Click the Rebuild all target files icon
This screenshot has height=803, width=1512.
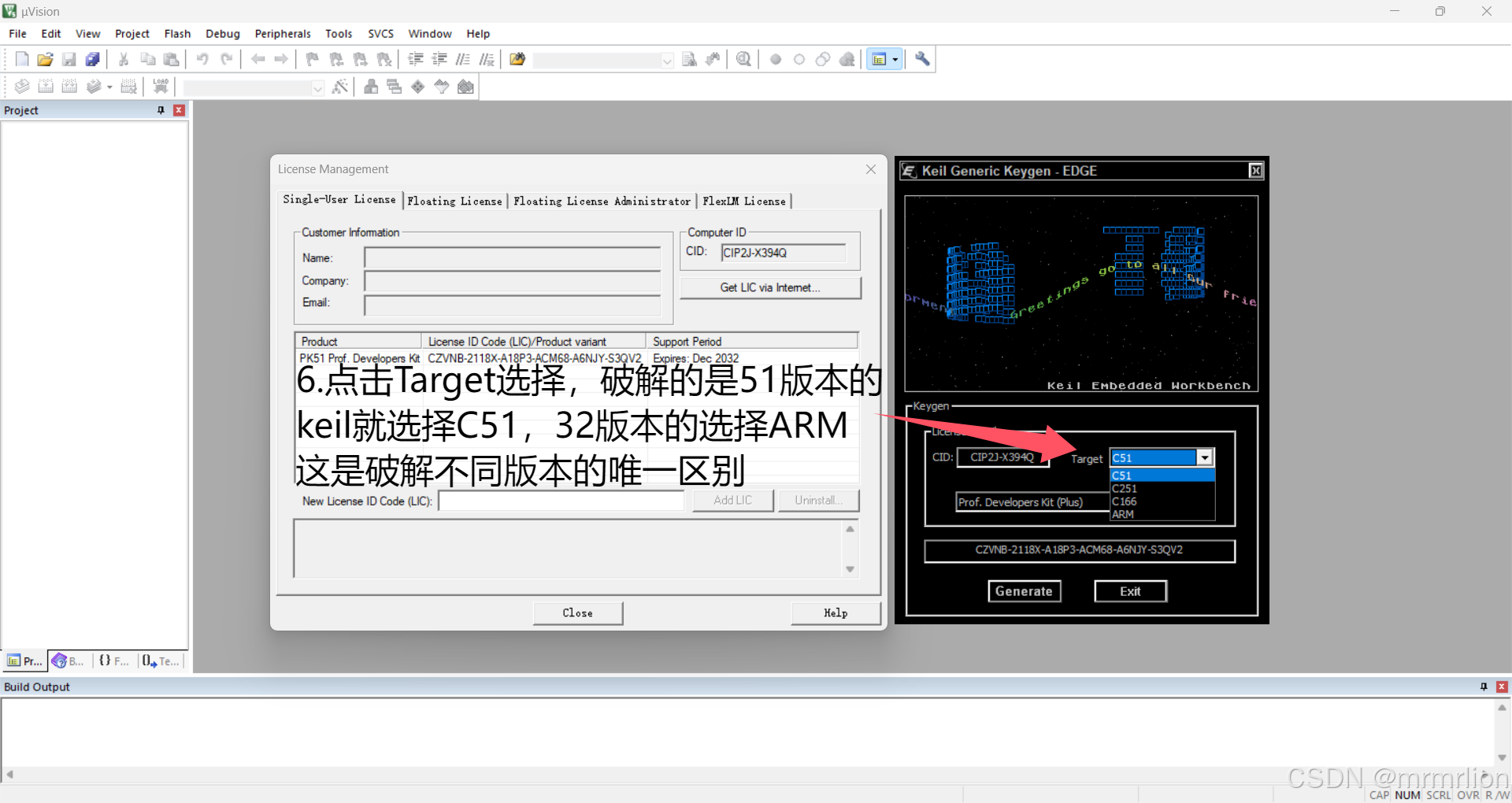coord(69,87)
